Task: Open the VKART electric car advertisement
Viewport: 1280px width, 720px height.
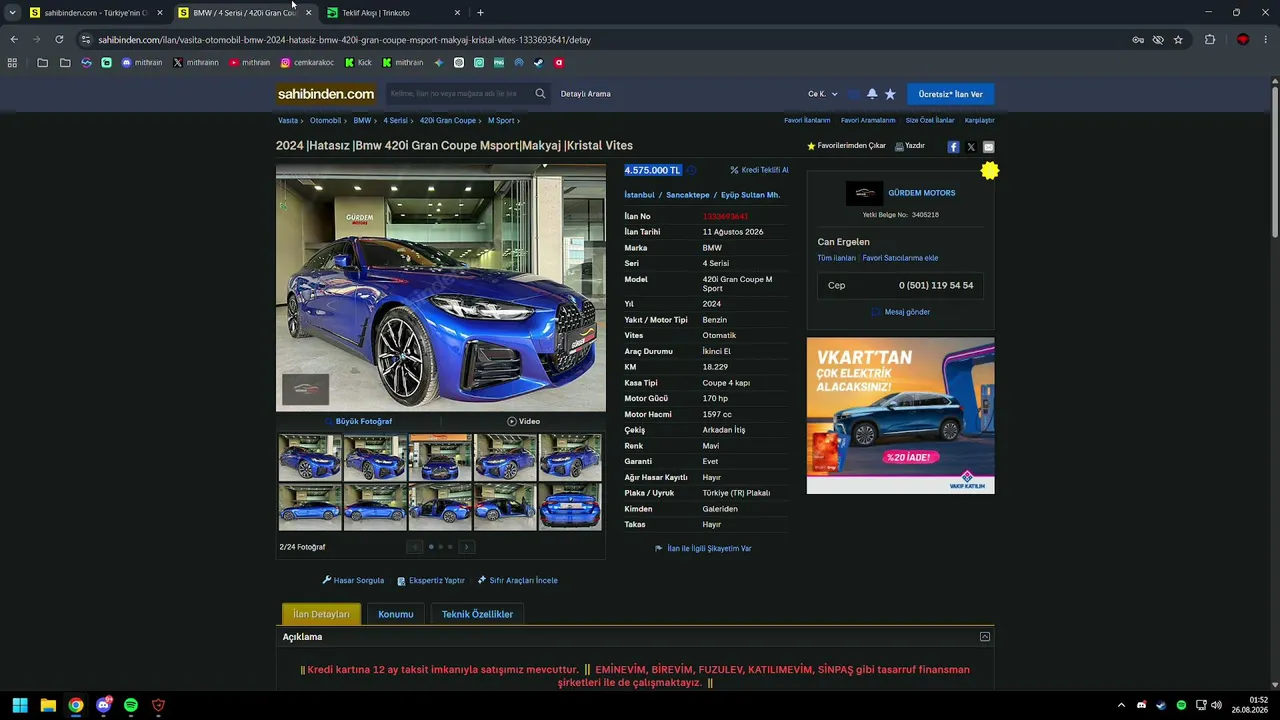Action: [x=901, y=416]
